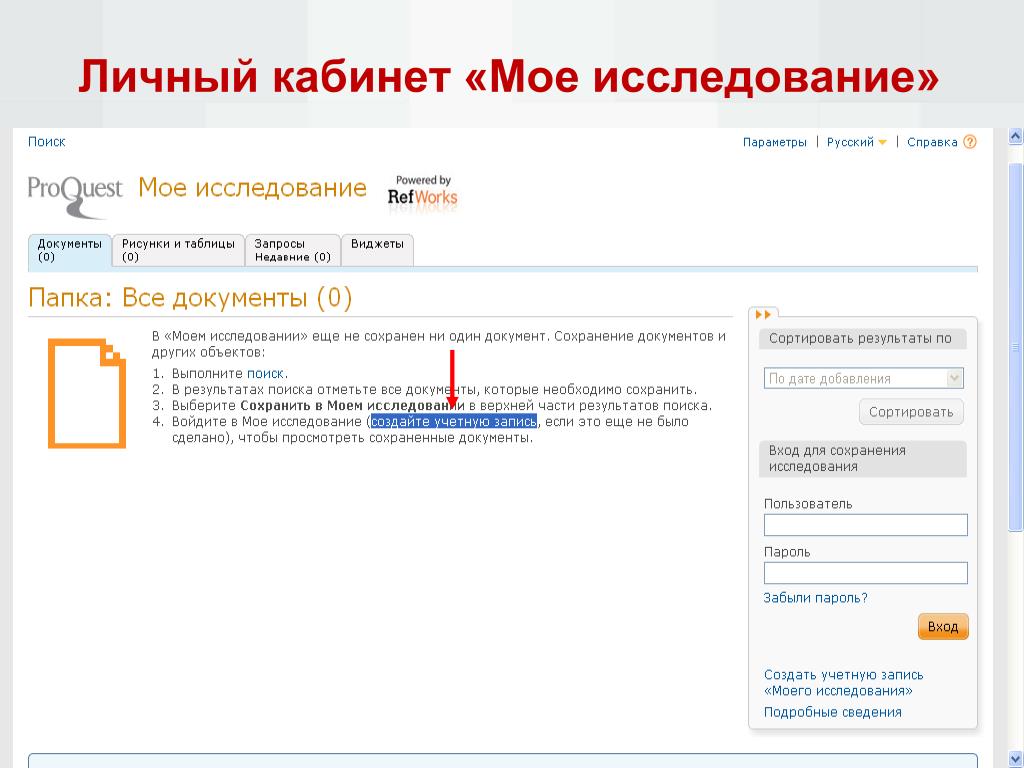
Task: Click the 'Мое исследование' page title
Action: (x=252, y=188)
